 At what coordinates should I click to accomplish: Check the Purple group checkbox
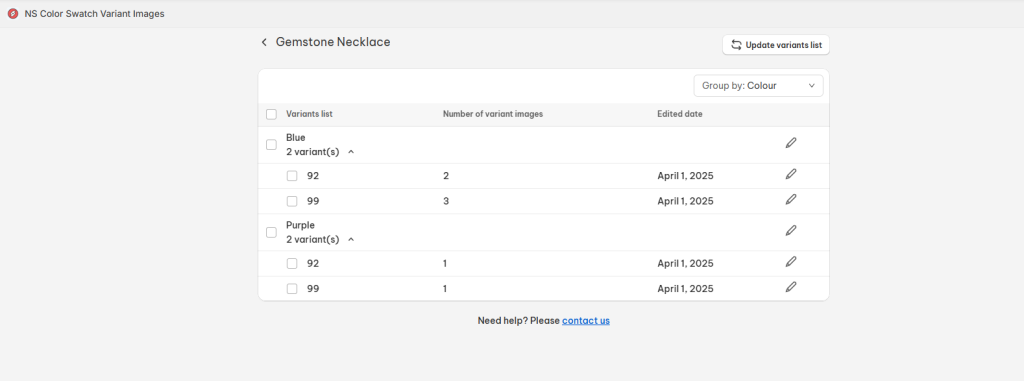tap(272, 232)
